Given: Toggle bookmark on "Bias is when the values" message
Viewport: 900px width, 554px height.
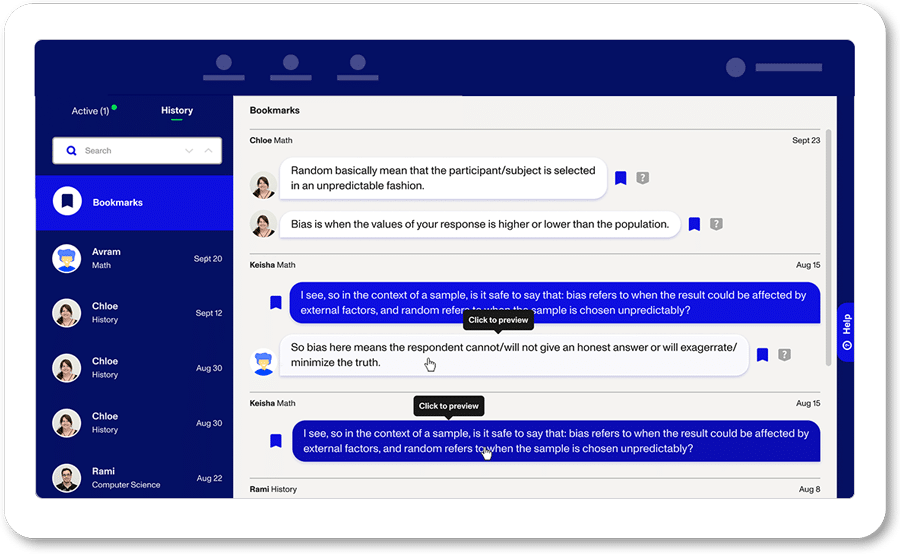Looking at the screenshot, I should [694, 224].
